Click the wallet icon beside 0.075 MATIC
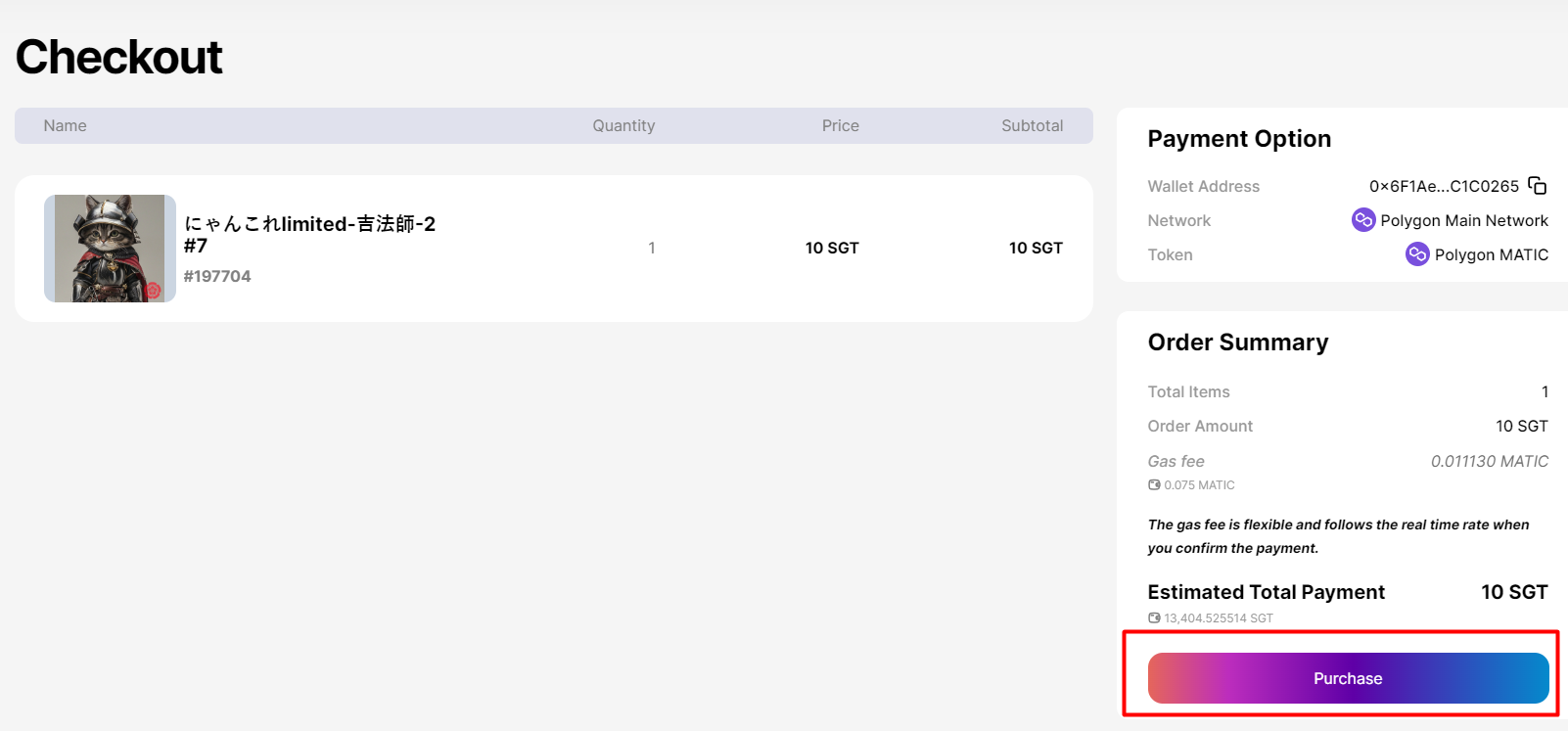 tap(1154, 485)
